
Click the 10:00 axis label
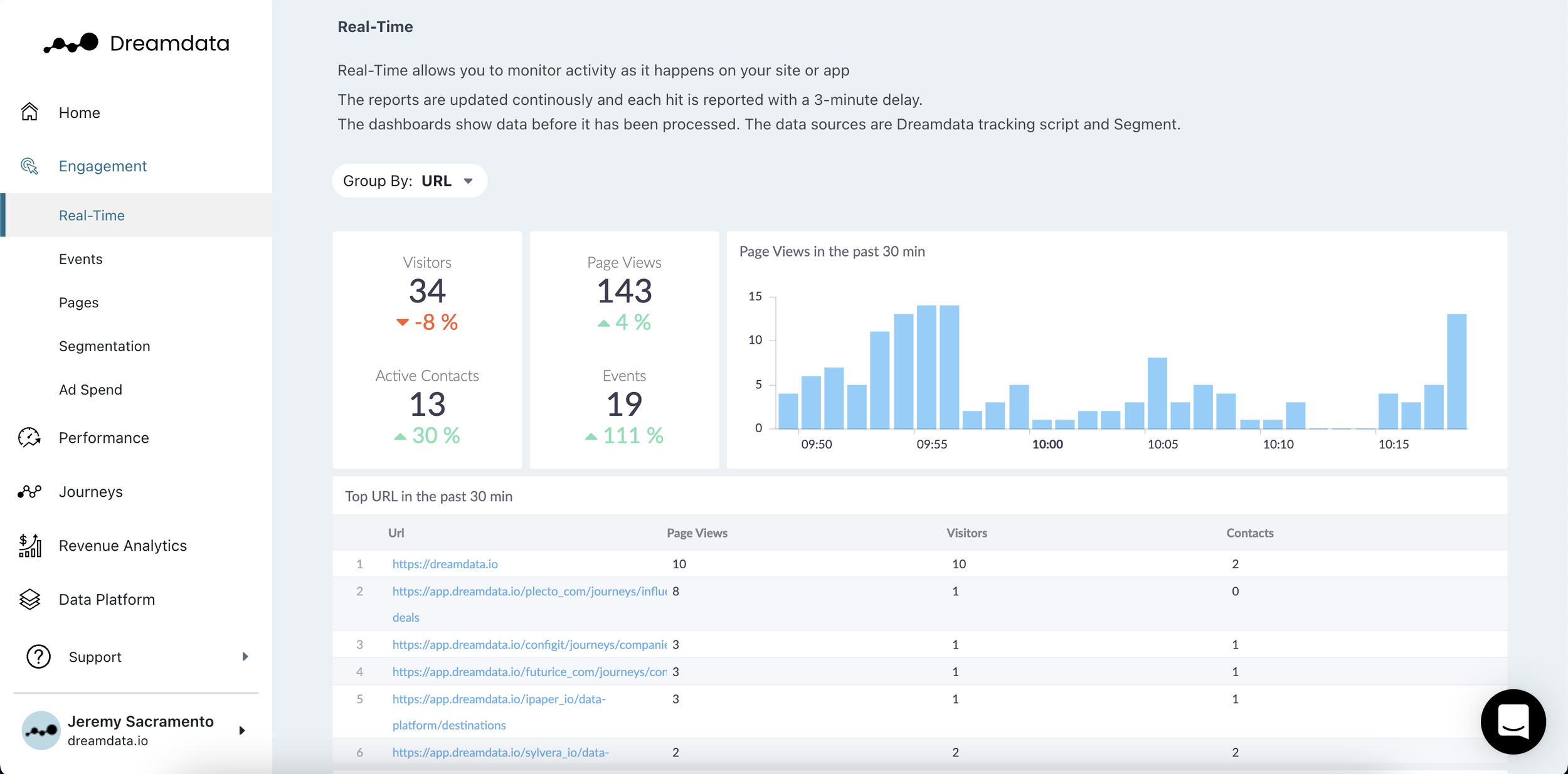[1047, 444]
